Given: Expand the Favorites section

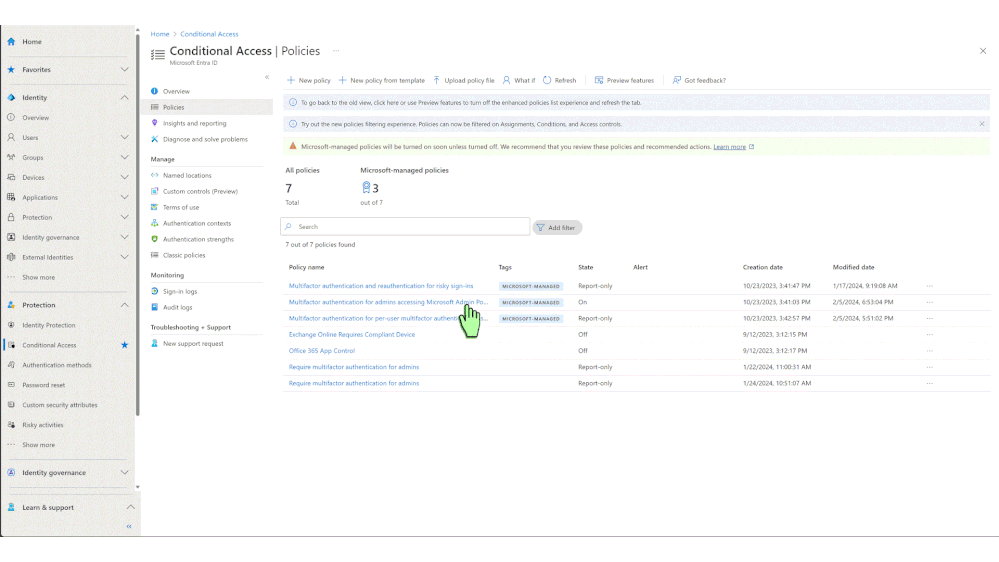Looking at the screenshot, I should click(x=125, y=70).
